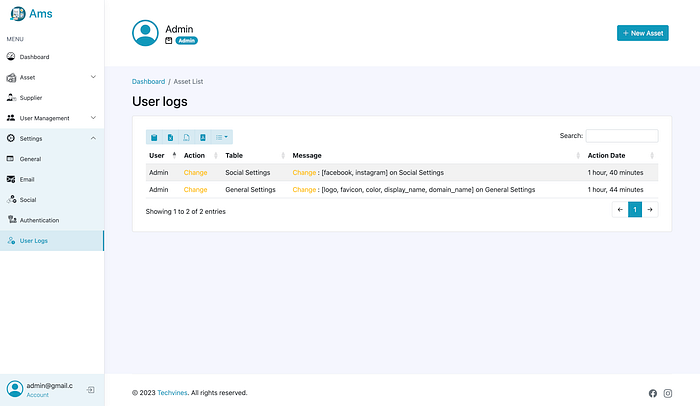Viewport: 700px width, 406px height.
Task: Focus the Search input field
Action: (x=621, y=136)
